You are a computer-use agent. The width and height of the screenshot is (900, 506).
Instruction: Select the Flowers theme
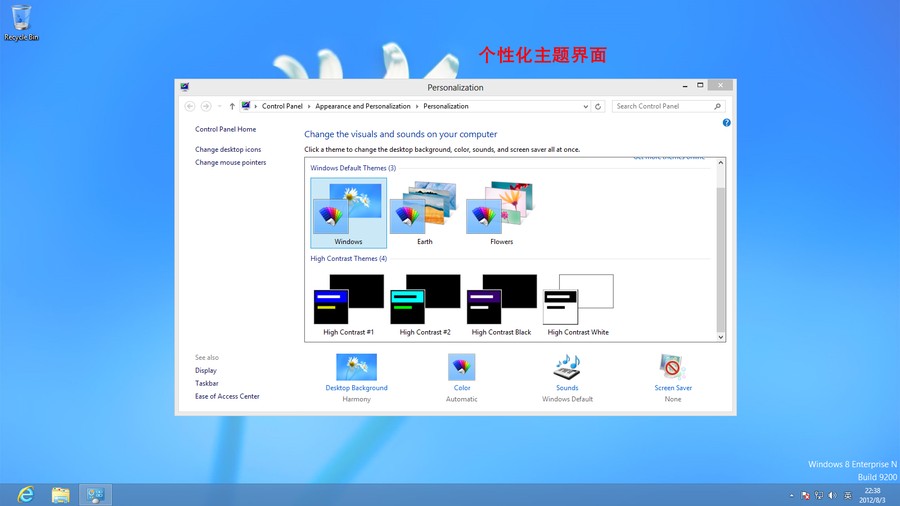click(501, 213)
